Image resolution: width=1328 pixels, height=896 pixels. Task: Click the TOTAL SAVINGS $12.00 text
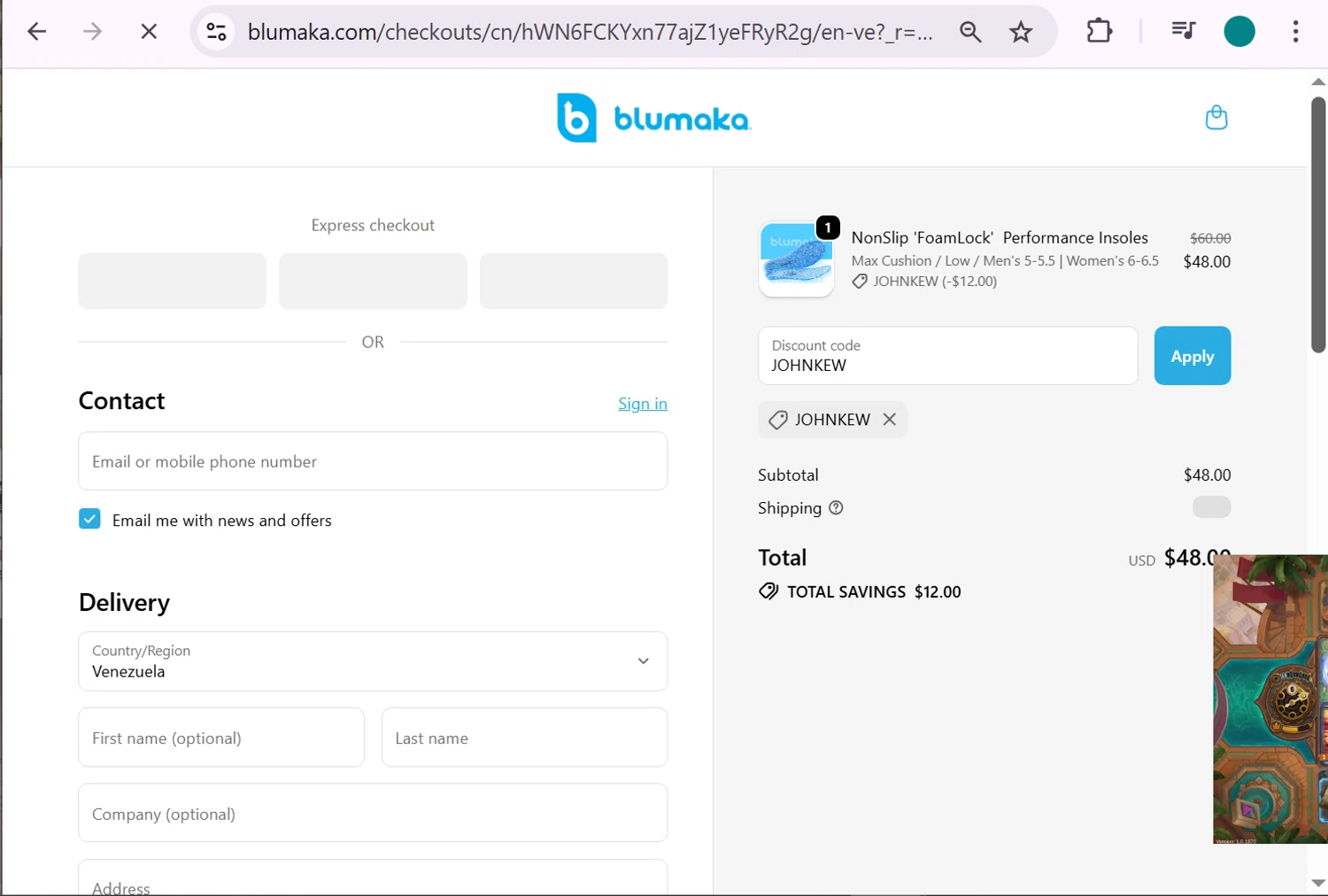(x=874, y=591)
